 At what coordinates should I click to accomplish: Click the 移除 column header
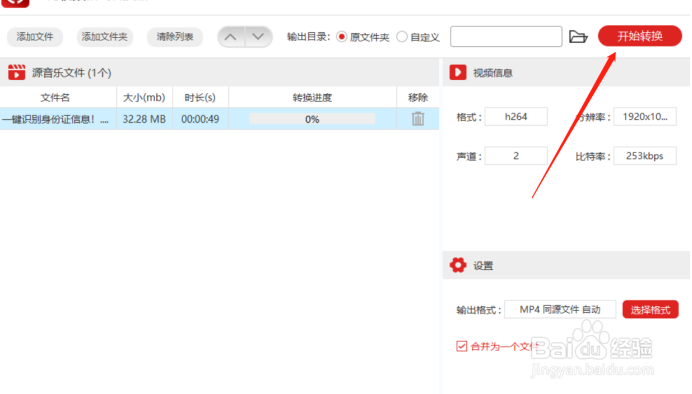418,98
